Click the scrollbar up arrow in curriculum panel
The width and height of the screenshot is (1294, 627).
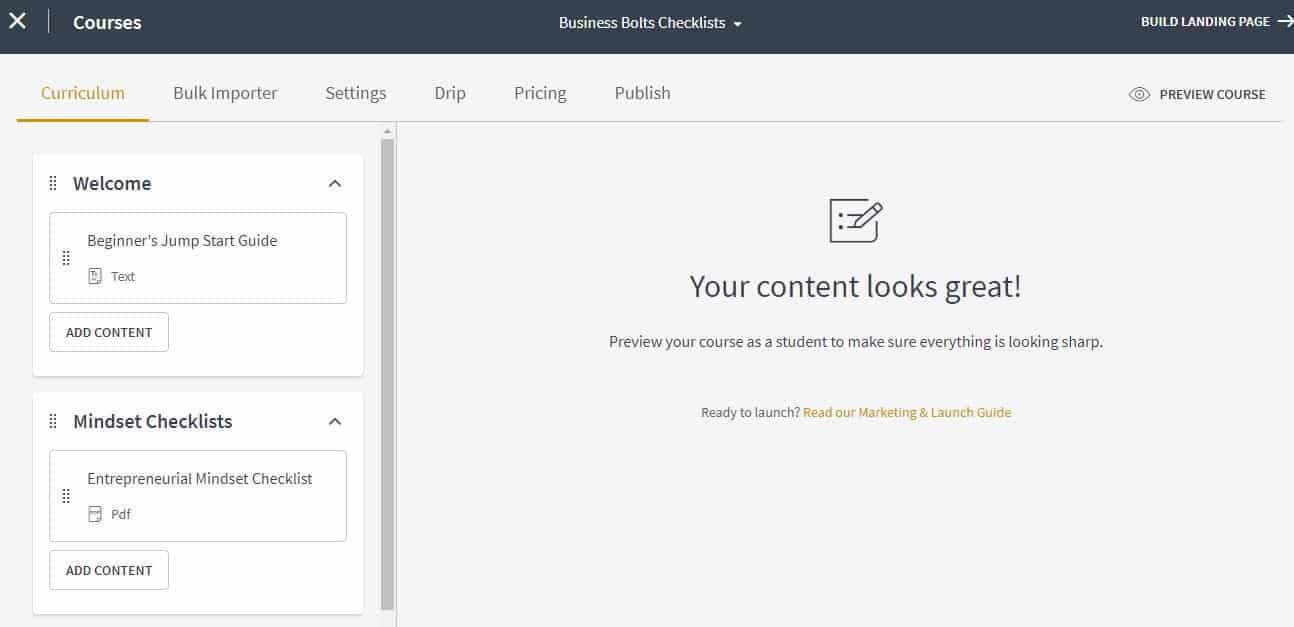[x=388, y=131]
